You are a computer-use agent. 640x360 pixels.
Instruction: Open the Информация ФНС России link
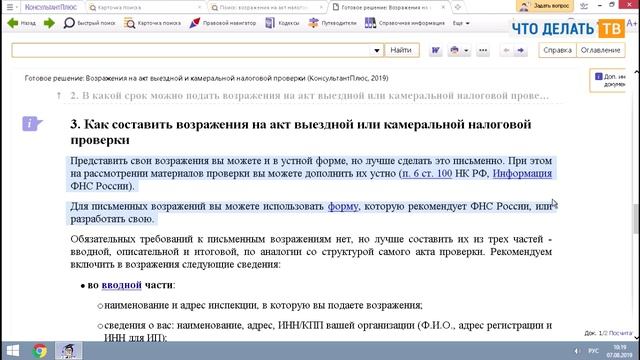click(522, 173)
